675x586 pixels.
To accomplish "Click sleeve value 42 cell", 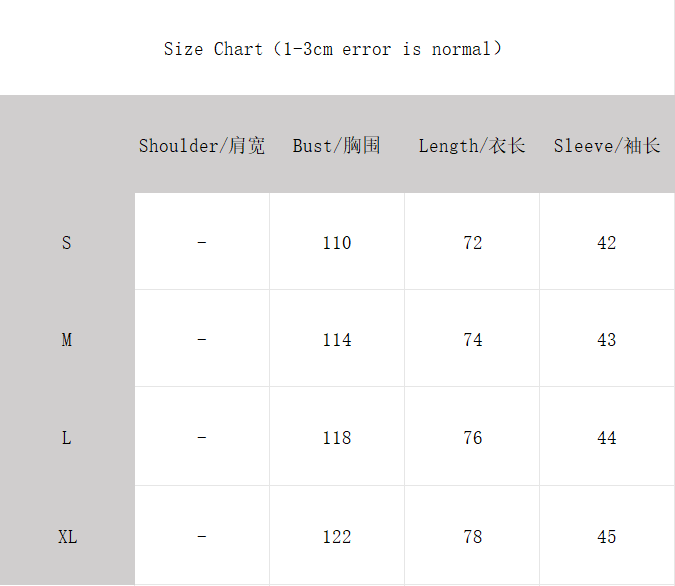I will (x=607, y=242).
